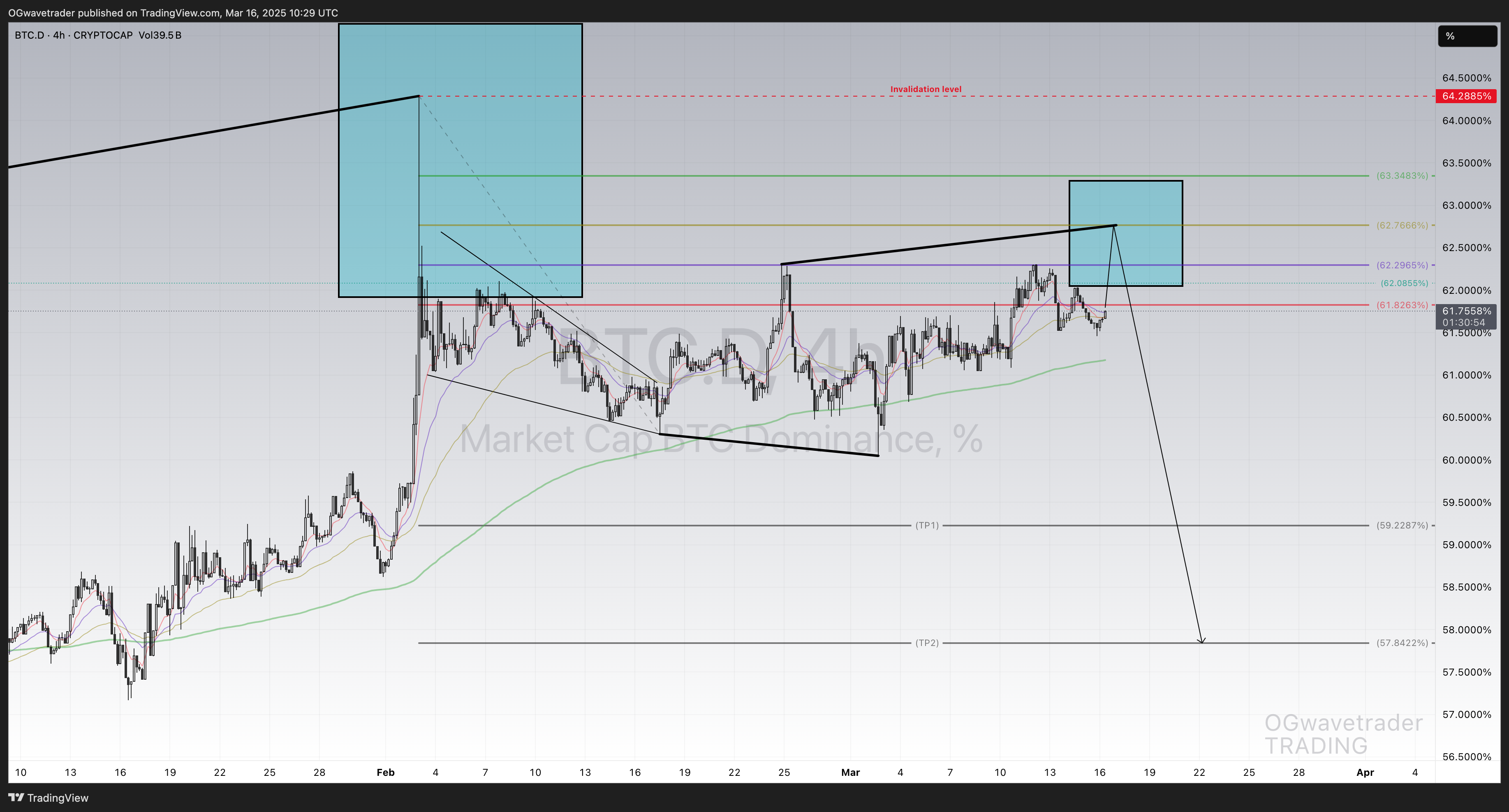Click the 57.5000% price axis label
This screenshot has width=1509, height=812.
[1466, 672]
